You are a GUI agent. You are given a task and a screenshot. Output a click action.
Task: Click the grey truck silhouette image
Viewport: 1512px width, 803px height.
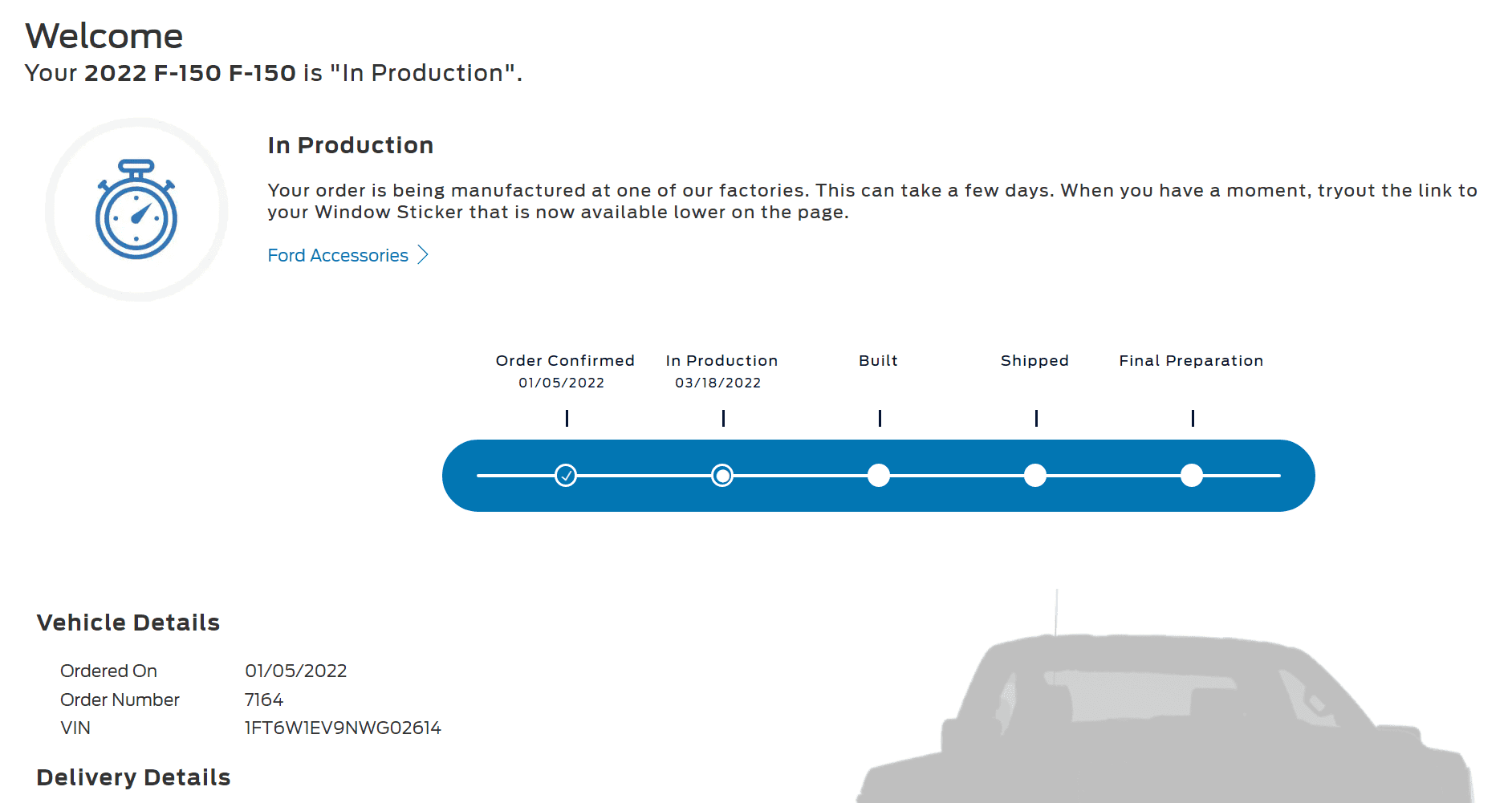click(1164, 714)
